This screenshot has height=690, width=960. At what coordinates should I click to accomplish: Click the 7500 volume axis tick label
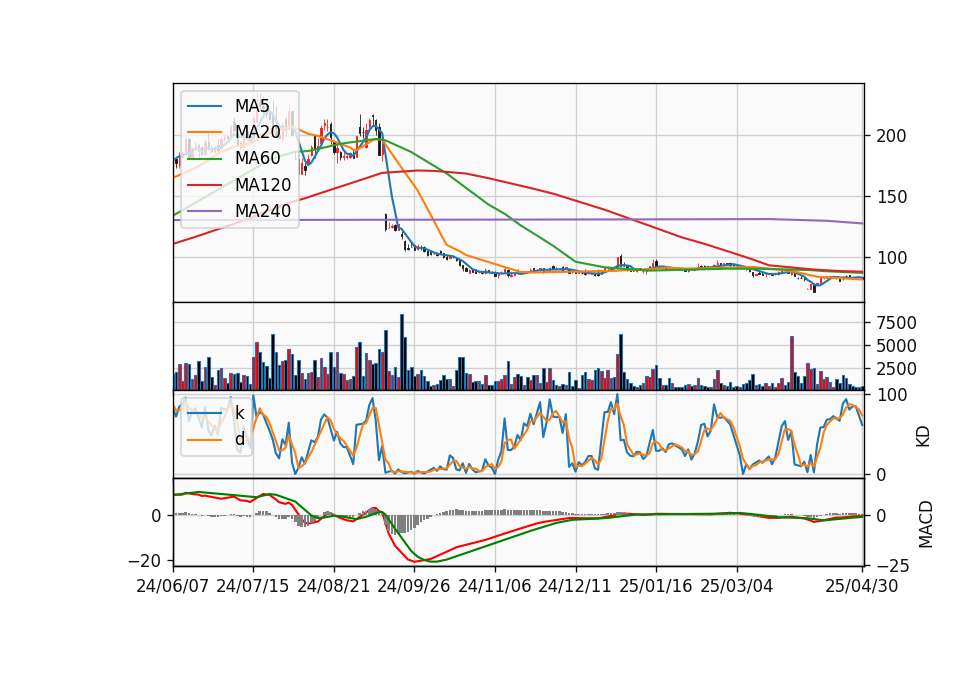pyautogui.click(x=896, y=323)
